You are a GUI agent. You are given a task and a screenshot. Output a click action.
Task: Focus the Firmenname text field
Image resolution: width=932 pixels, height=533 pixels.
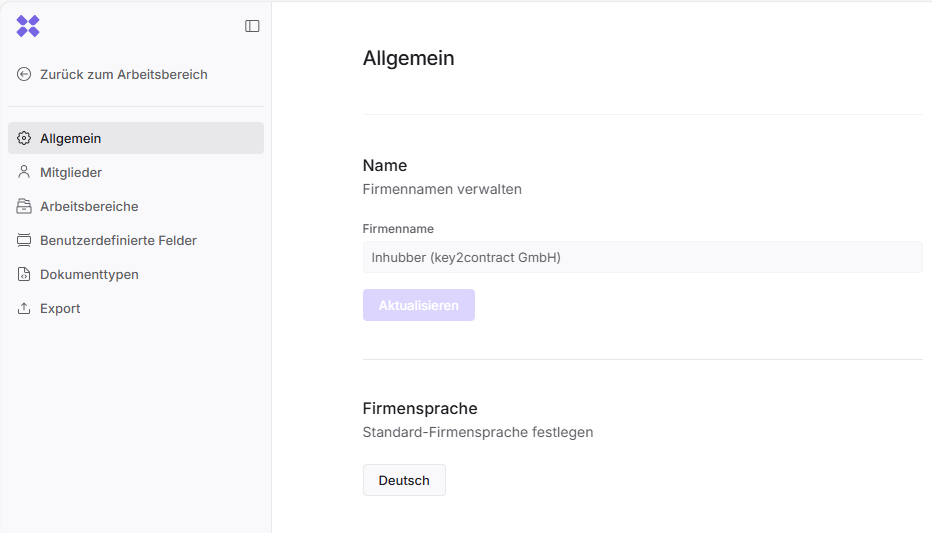(x=642, y=257)
